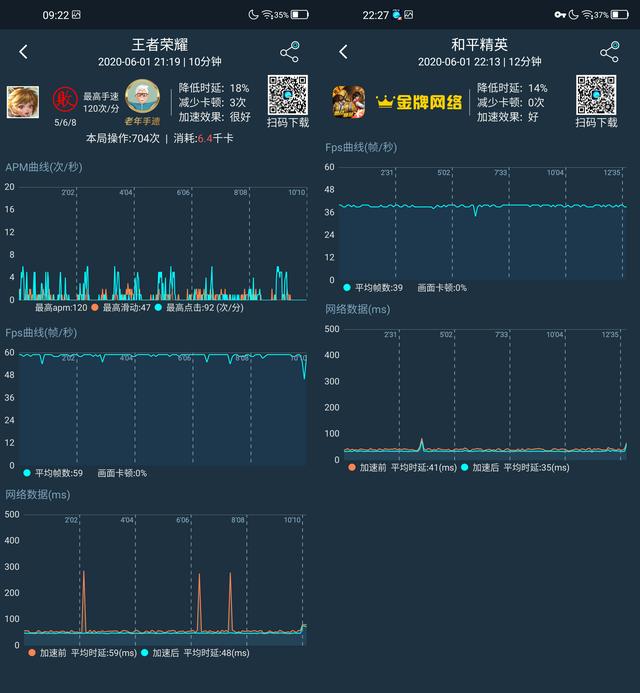This screenshot has width=640, height=693.
Task: Tap the 王者荣耀 QR code
Action: (x=288, y=95)
